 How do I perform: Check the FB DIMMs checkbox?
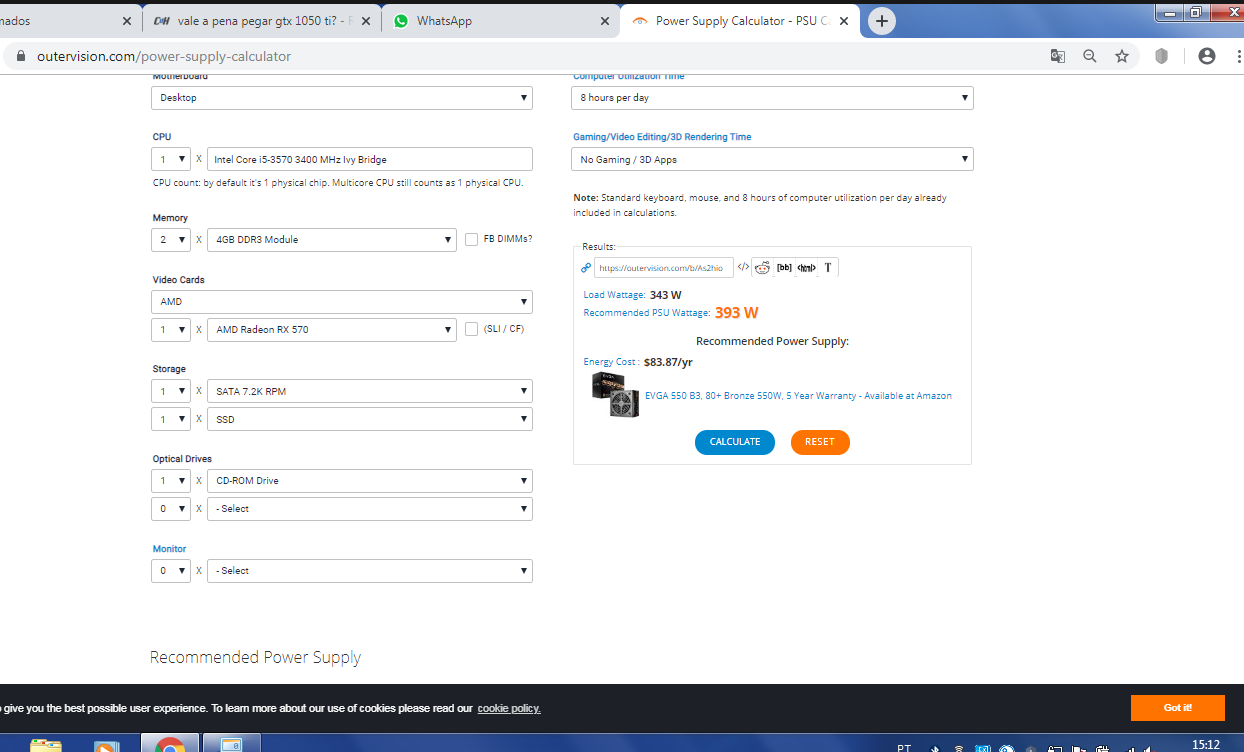472,239
